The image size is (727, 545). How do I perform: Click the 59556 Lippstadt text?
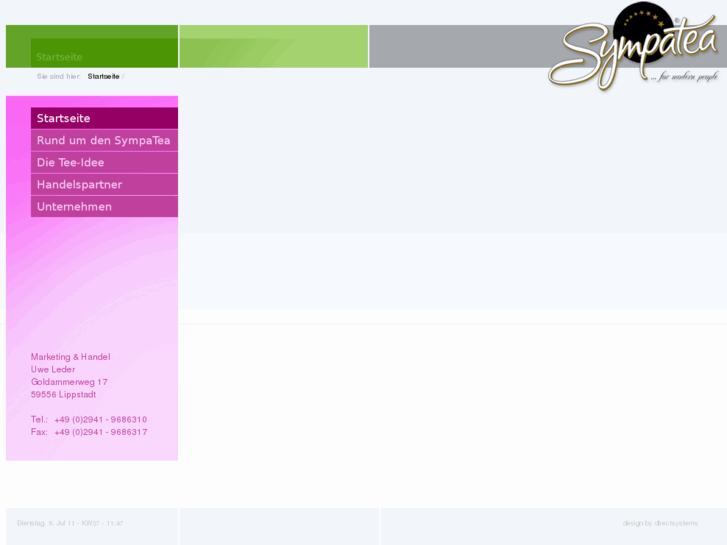coord(64,394)
